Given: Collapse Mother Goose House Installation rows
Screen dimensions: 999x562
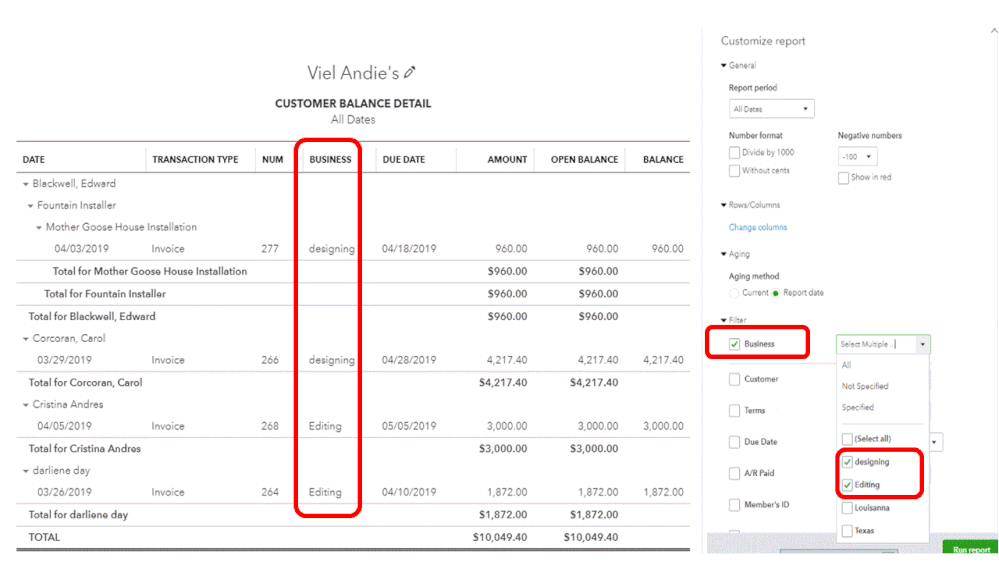Looking at the screenshot, I should (x=39, y=227).
